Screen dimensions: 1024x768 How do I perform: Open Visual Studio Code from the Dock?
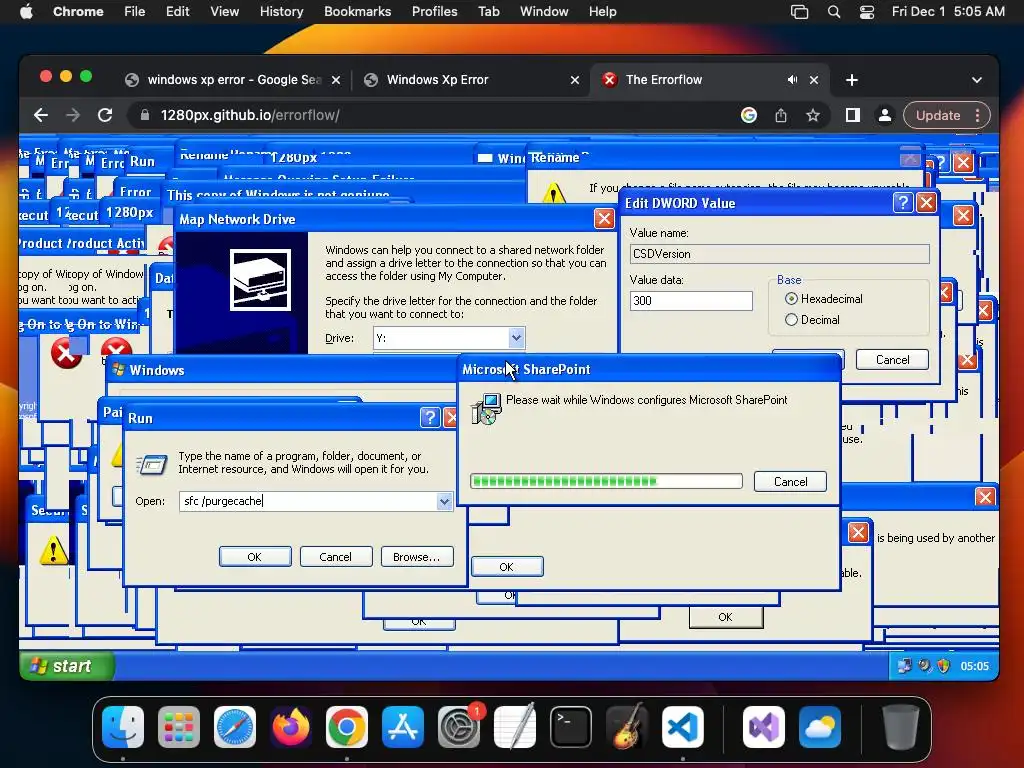682,727
